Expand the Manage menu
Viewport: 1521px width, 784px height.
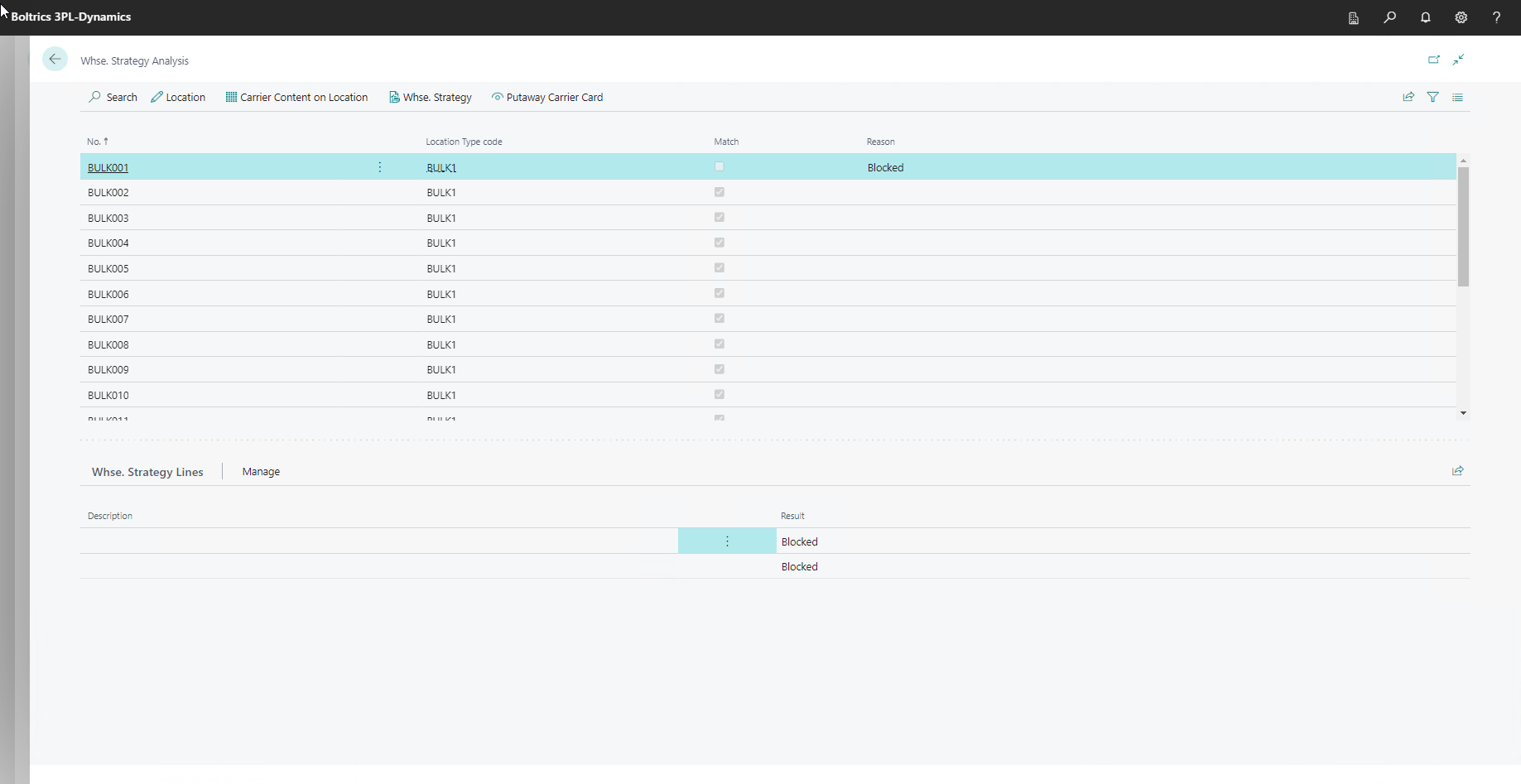(261, 472)
